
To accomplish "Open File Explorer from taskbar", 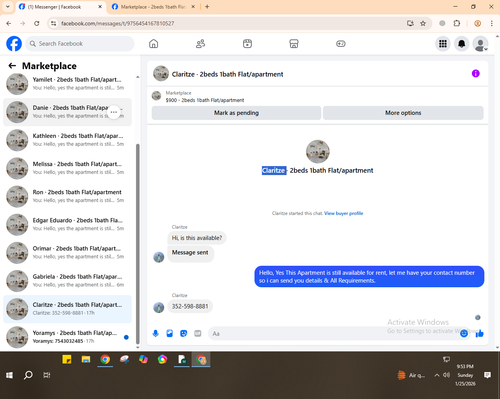I will tap(86, 359).
